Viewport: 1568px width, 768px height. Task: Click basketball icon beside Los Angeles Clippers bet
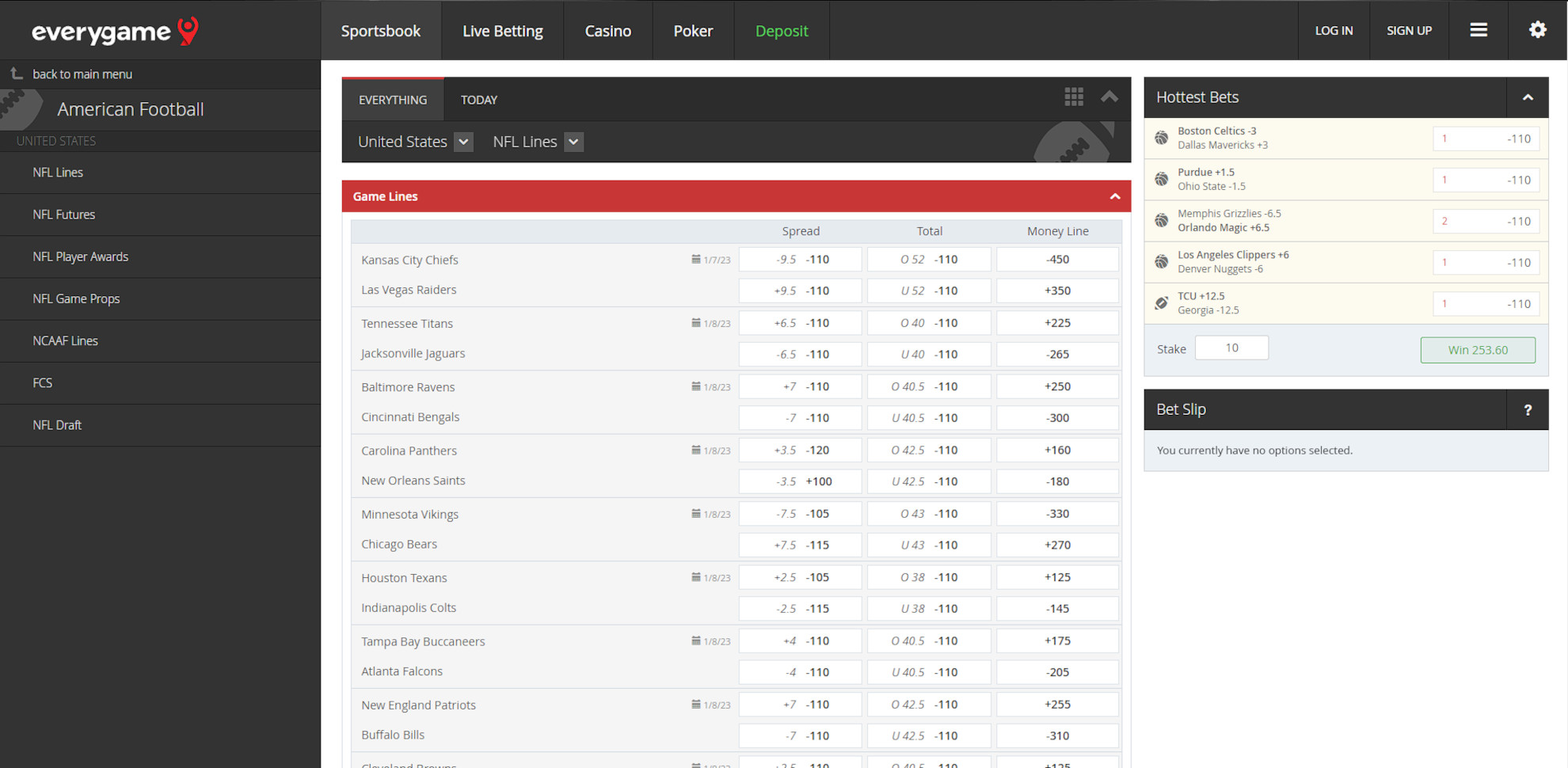pos(1162,261)
